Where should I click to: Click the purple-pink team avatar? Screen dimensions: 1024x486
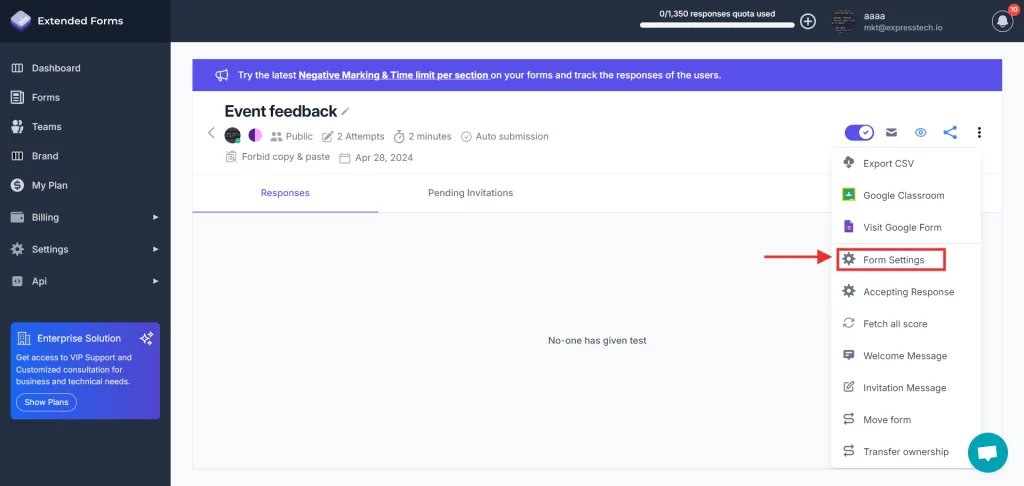255,135
